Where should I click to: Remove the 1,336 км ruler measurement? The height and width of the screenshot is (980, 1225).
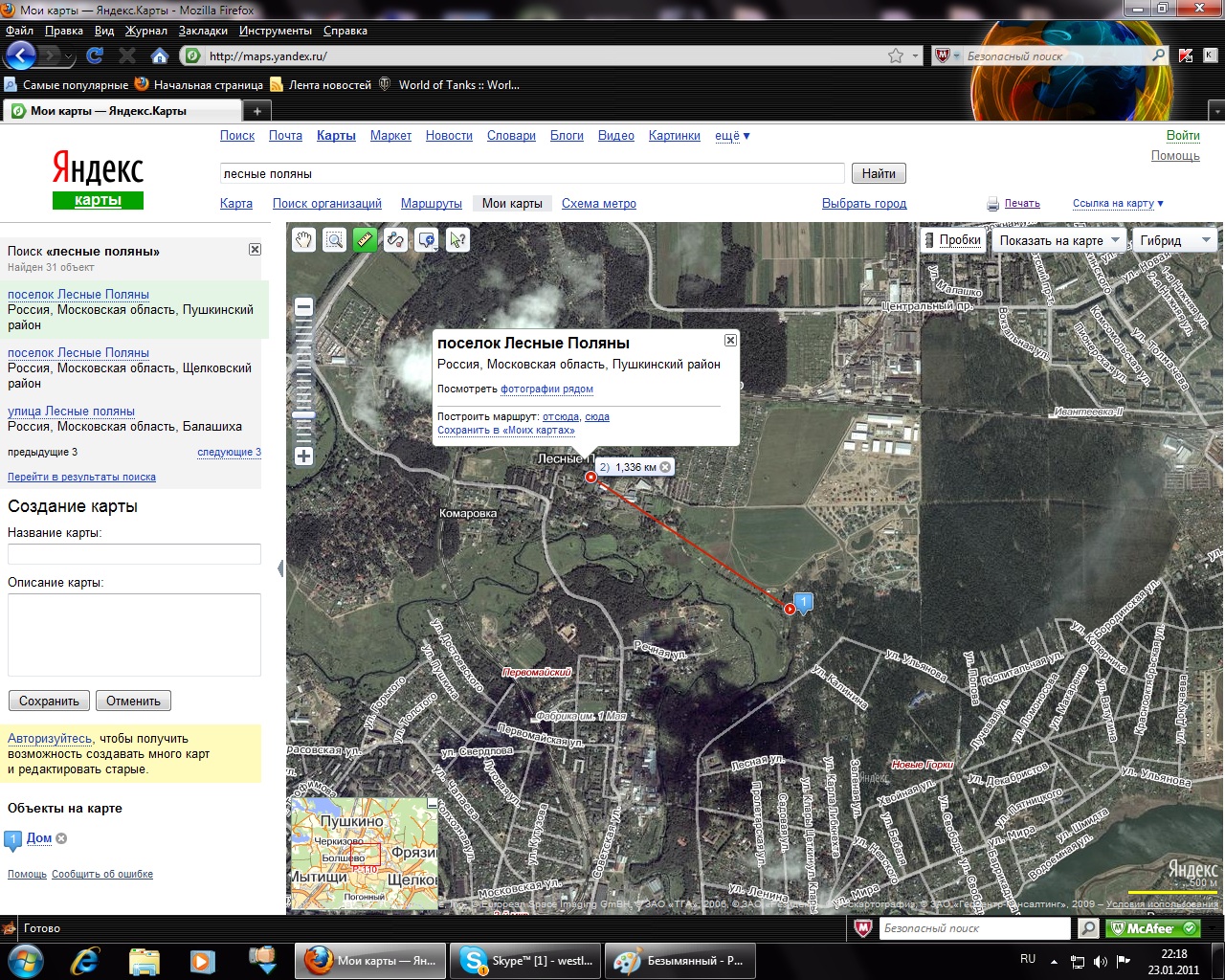coord(665,467)
